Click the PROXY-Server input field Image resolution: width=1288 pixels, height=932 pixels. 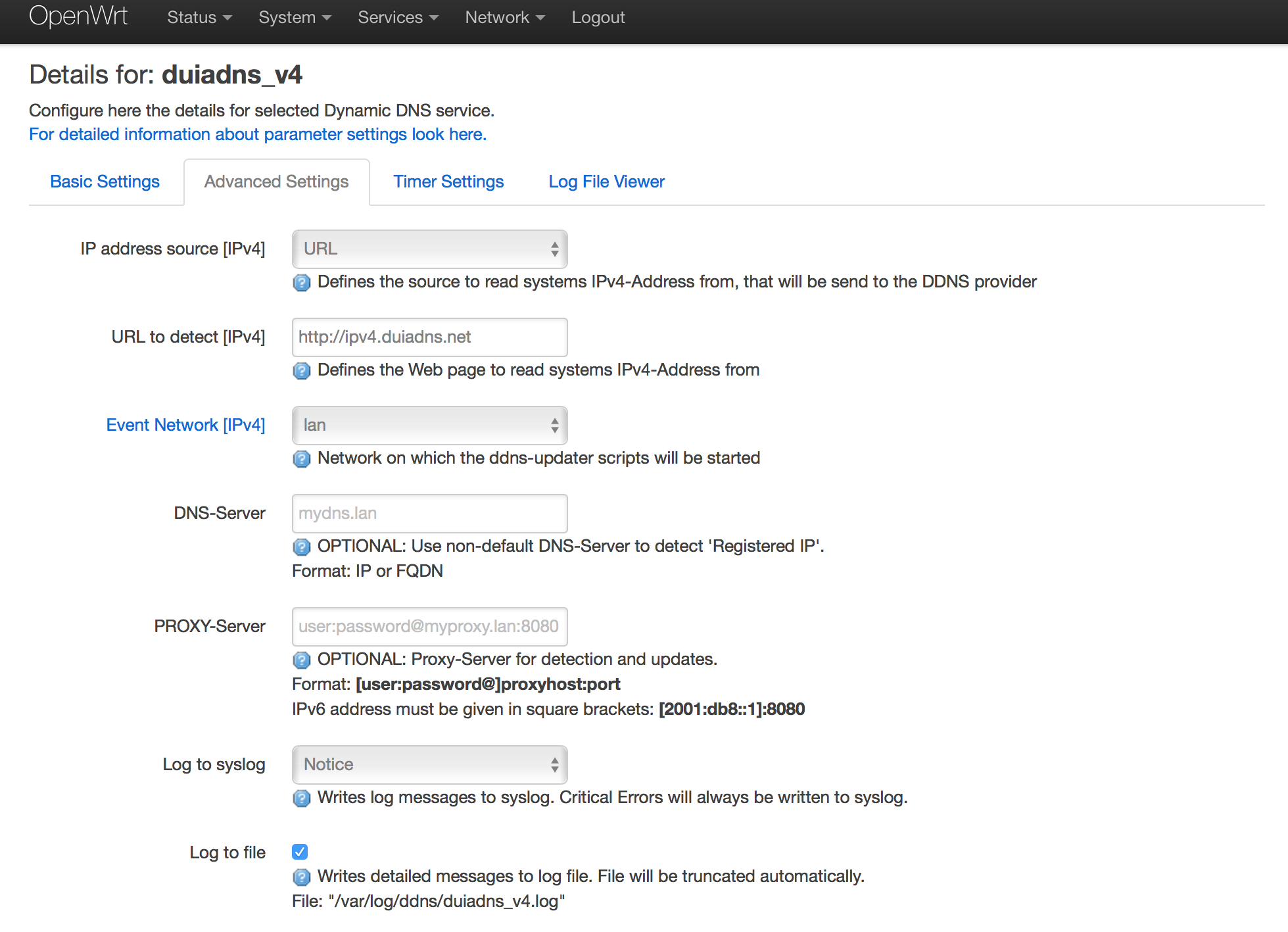point(430,627)
